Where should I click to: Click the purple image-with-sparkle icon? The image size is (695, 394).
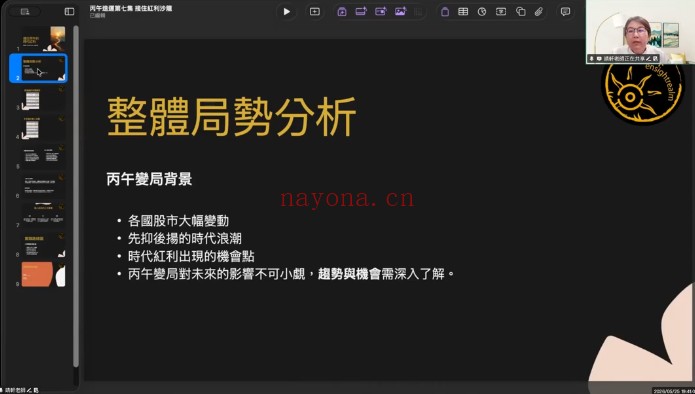pos(400,12)
